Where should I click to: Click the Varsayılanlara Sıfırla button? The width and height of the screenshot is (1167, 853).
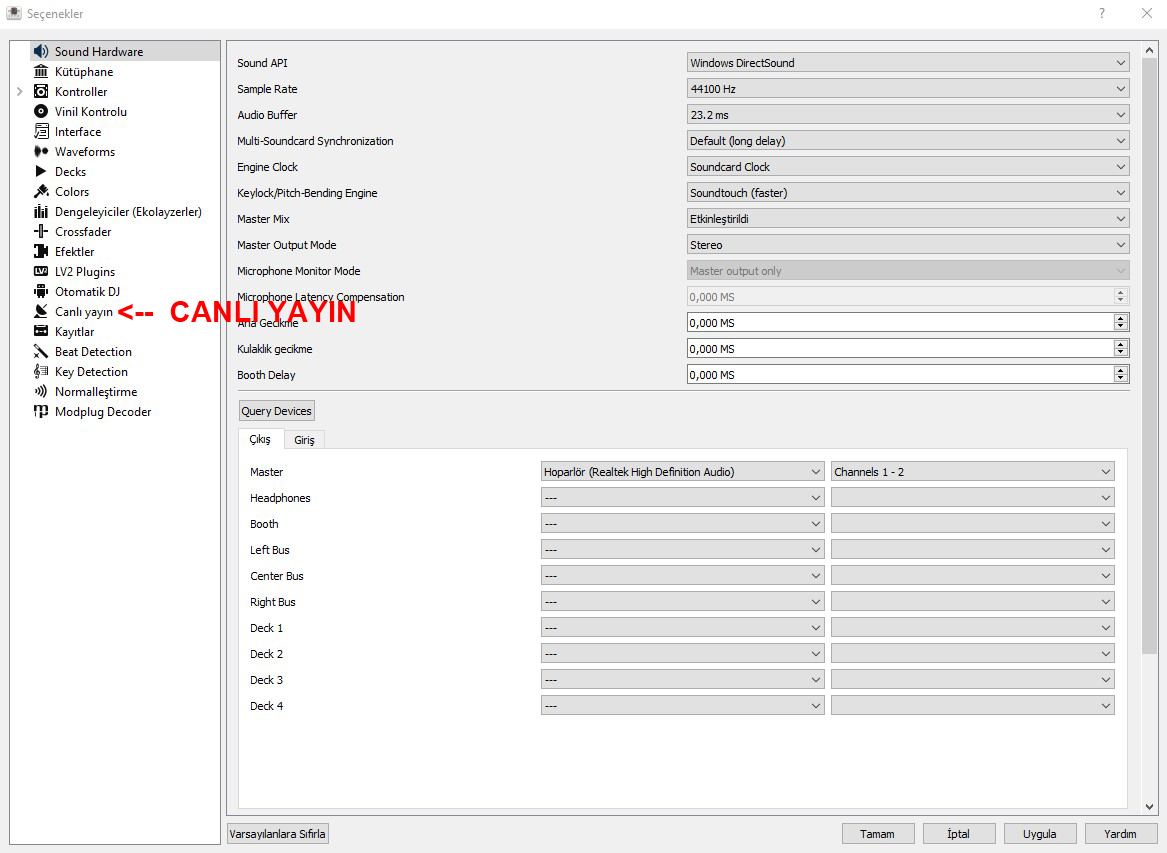click(x=278, y=834)
